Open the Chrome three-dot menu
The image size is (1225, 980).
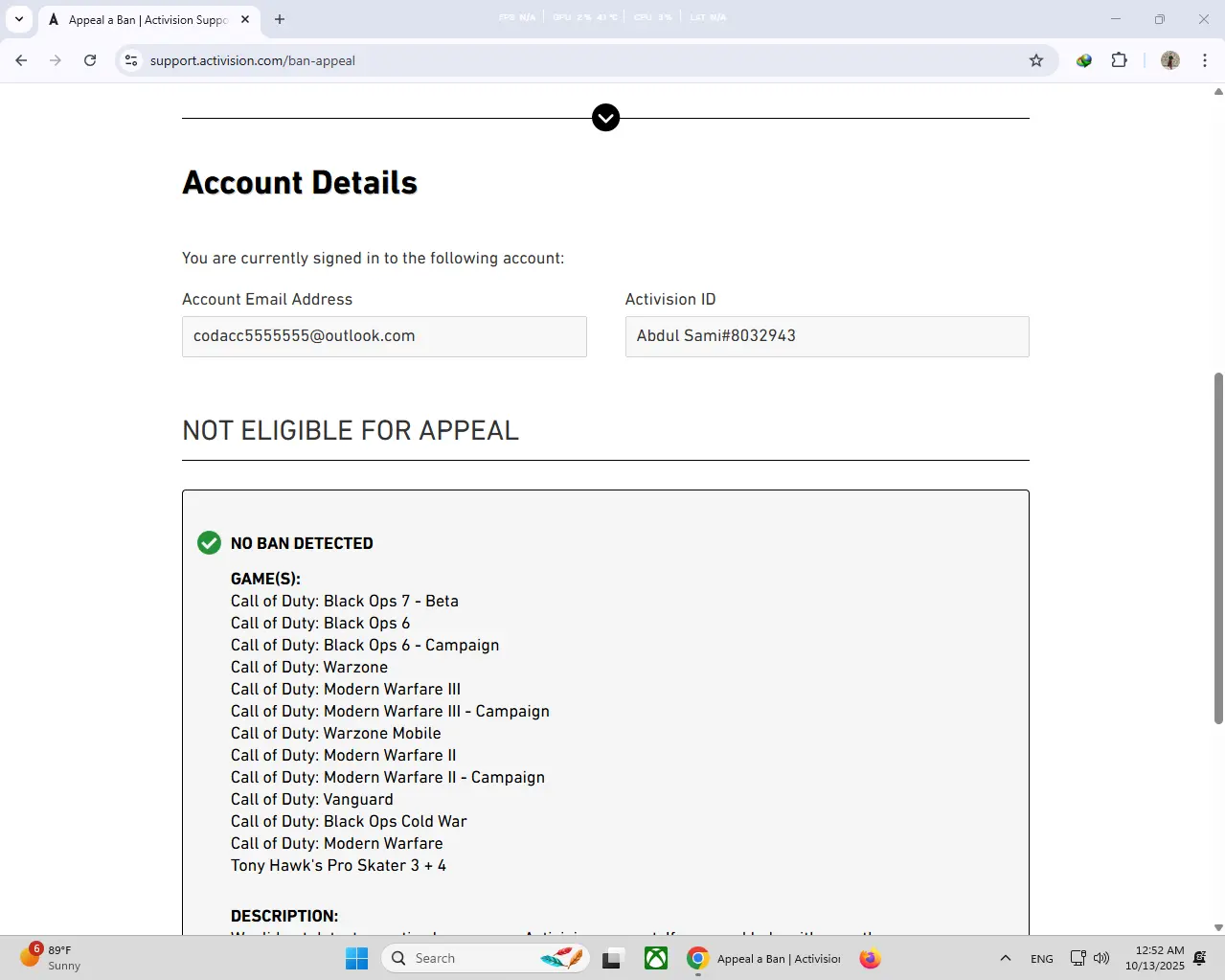tap(1205, 60)
